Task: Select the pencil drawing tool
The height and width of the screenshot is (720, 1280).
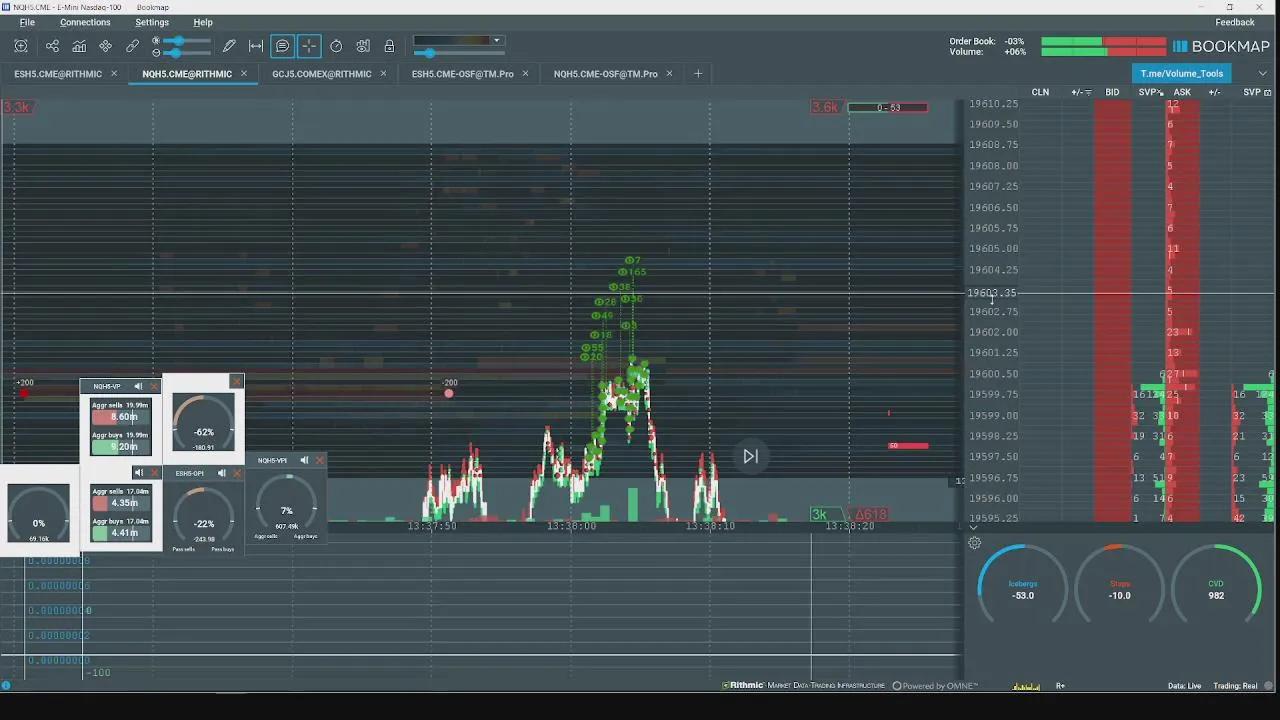Action: 229,46
